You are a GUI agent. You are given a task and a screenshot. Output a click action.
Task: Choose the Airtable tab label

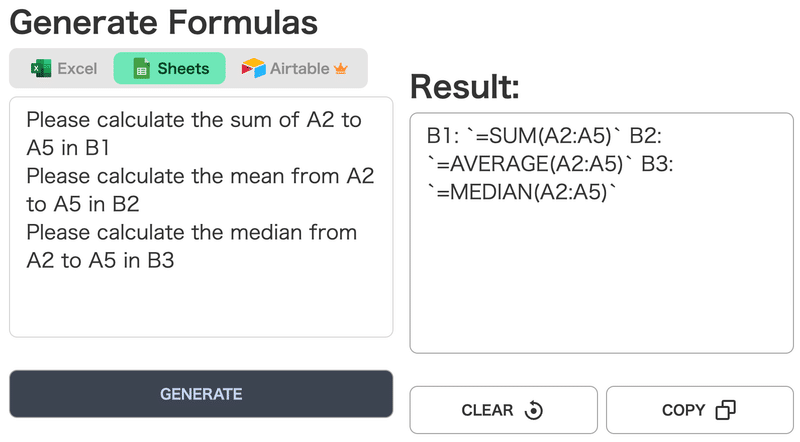(x=299, y=68)
